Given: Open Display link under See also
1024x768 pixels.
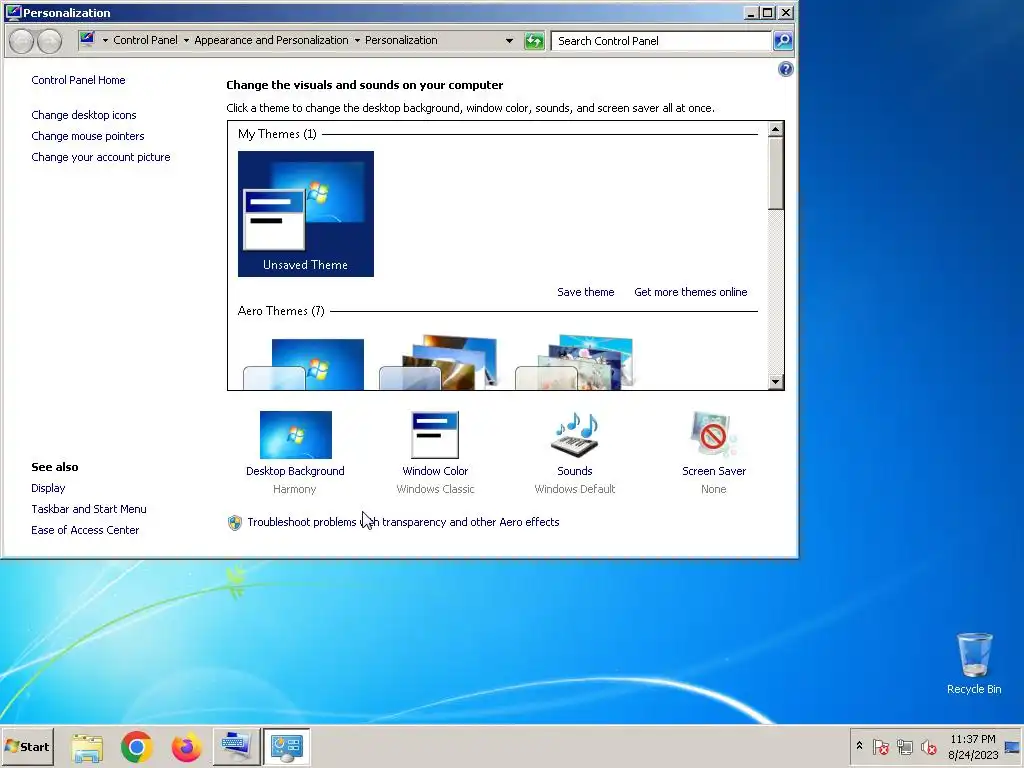Looking at the screenshot, I should tap(48, 488).
